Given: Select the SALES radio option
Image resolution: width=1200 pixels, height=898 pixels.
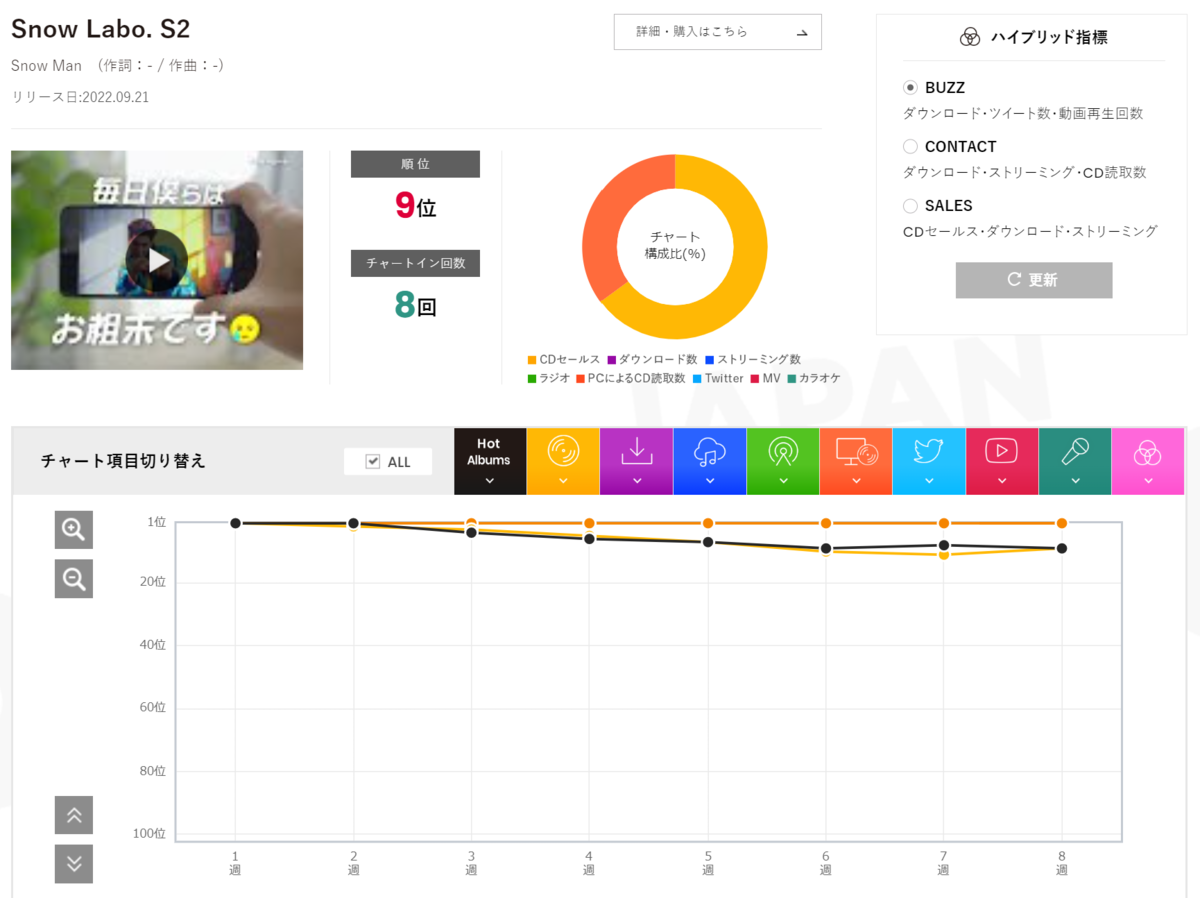Looking at the screenshot, I should [910, 206].
